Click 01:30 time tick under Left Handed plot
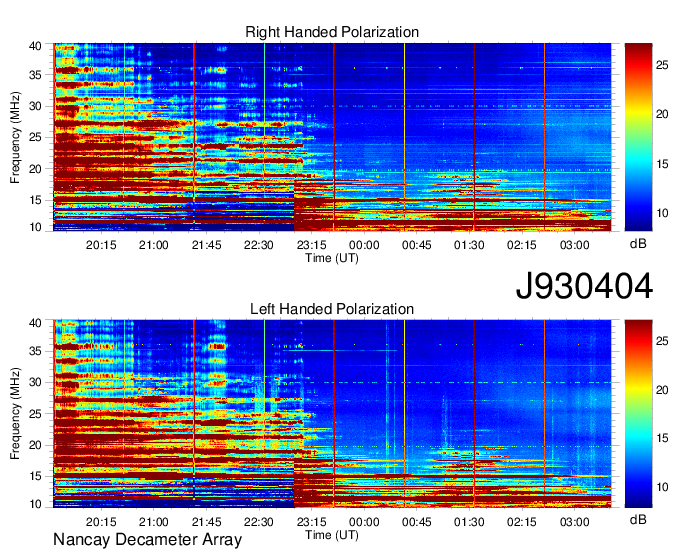This screenshot has height=552, width=680. [469, 522]
